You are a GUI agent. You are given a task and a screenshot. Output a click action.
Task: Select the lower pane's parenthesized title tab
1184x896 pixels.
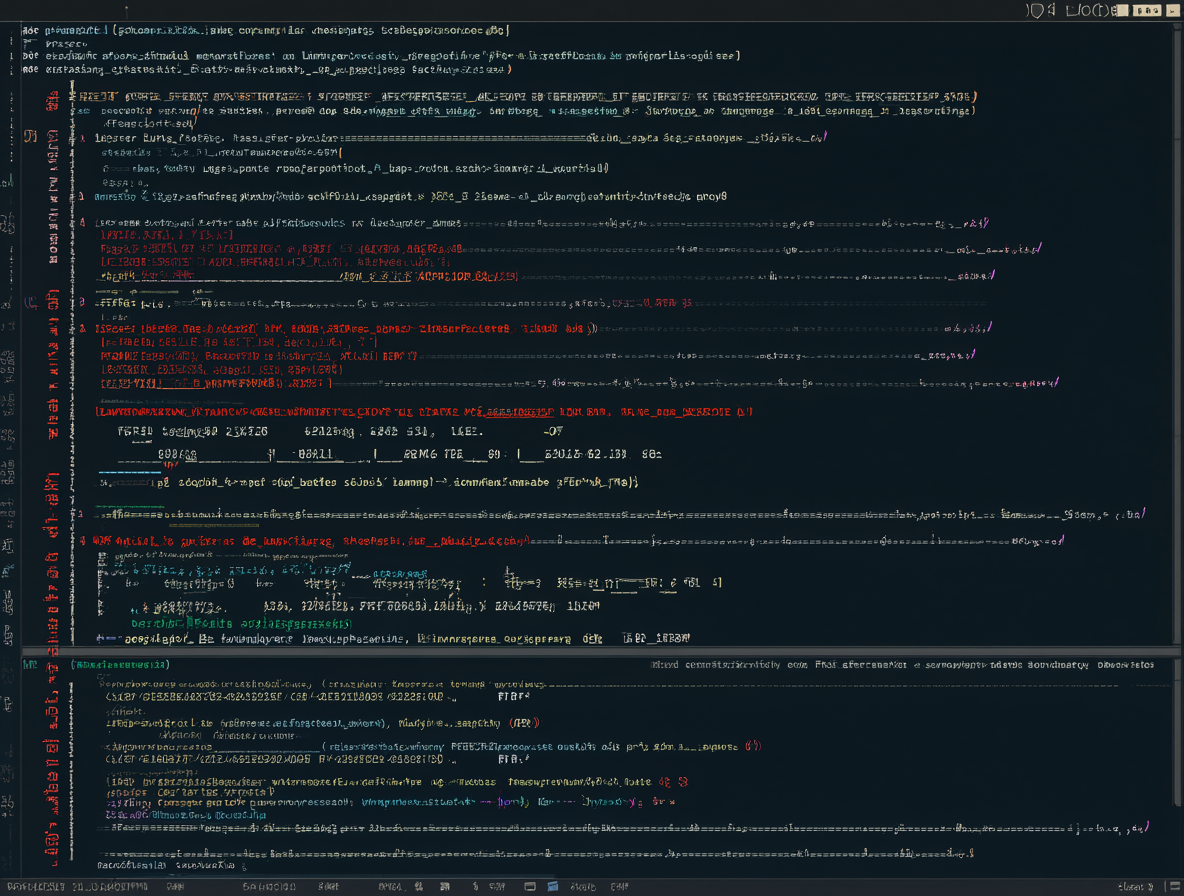pyautogui.click(x=120, y=664)
